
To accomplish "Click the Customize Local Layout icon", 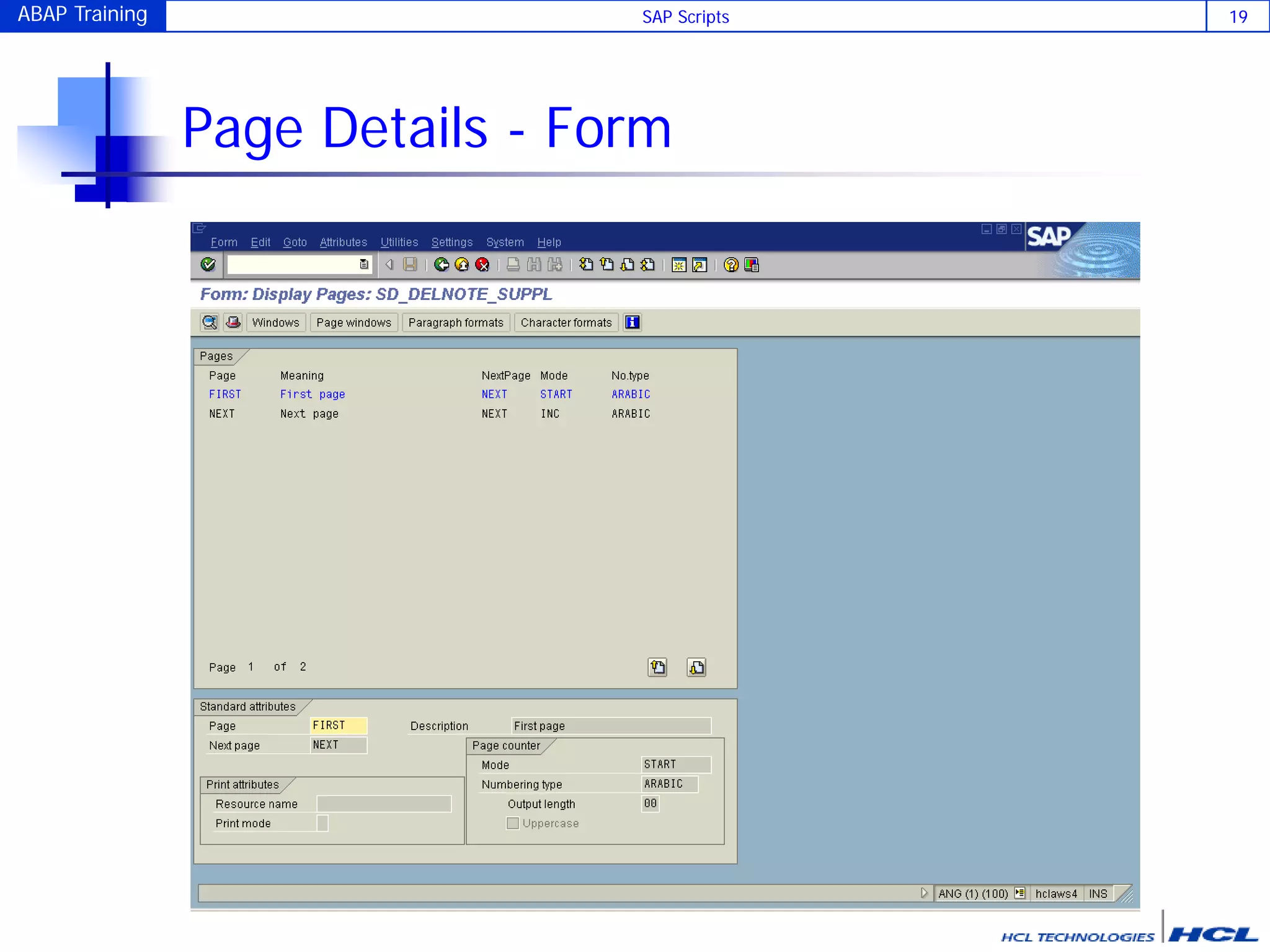I will point(752,265).
